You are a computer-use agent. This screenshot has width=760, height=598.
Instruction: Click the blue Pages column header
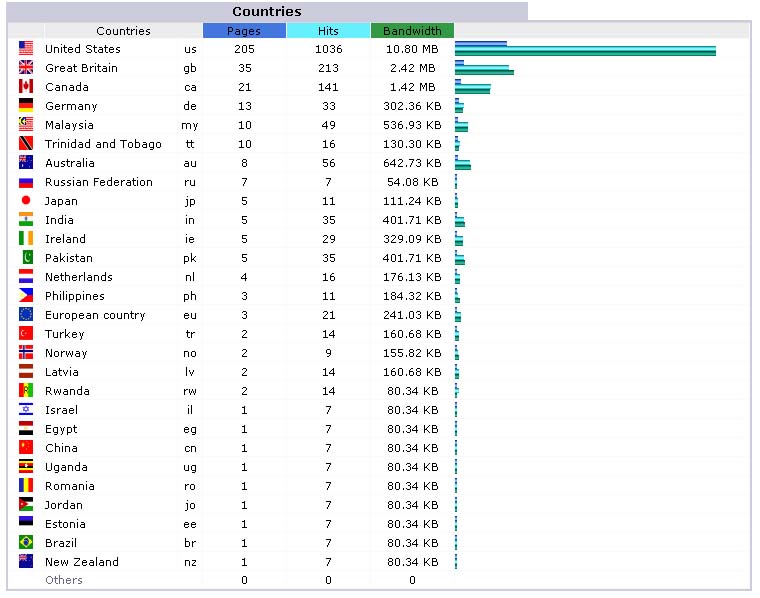(x=244, y=31)
